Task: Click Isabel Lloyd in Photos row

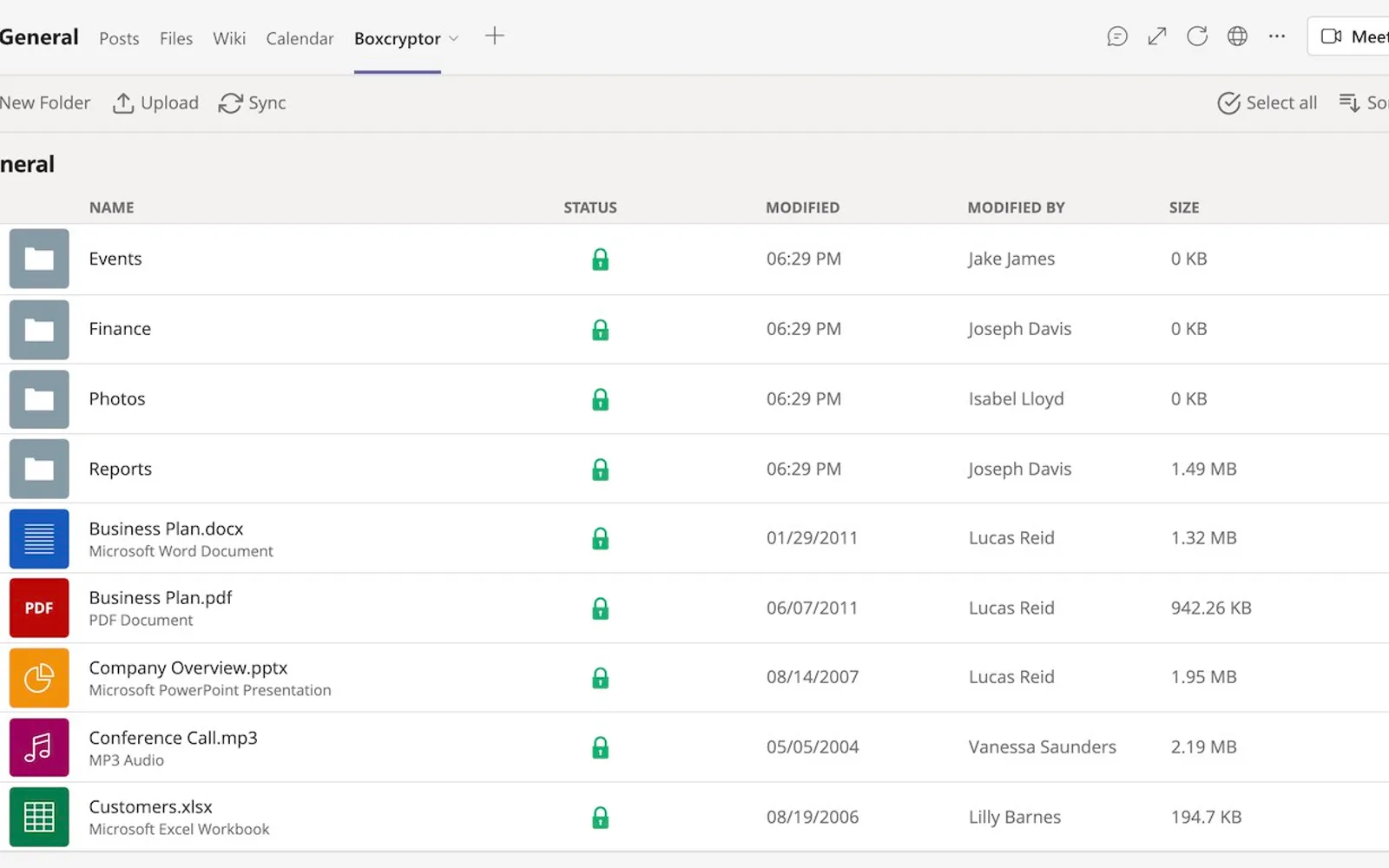Action: (x=1016, y=399)
